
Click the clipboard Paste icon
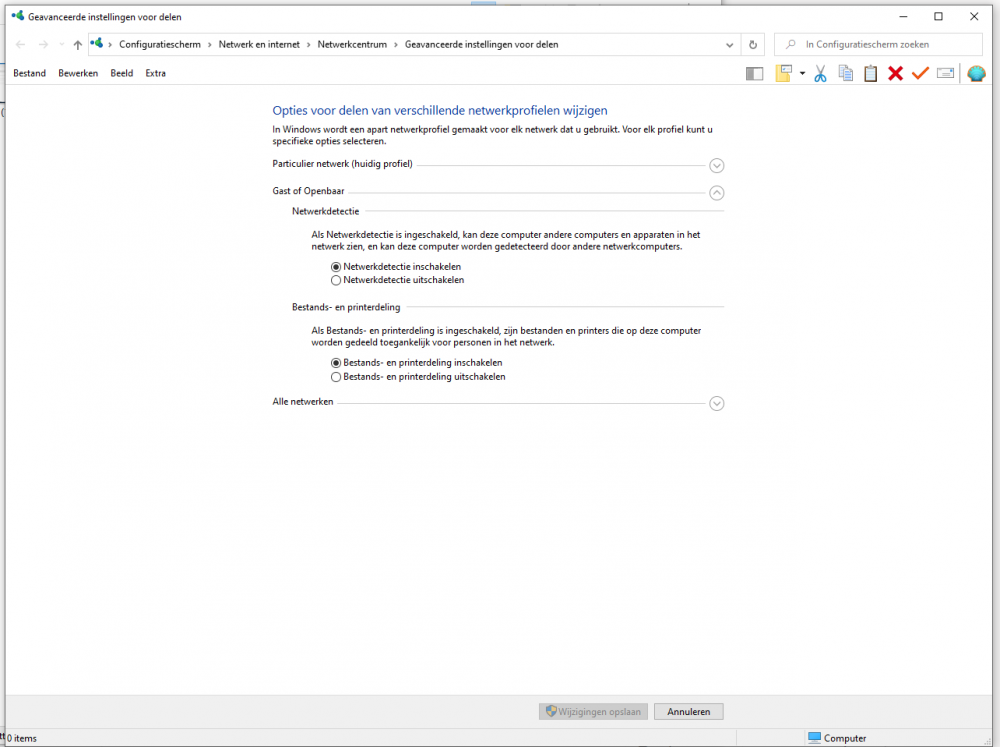click(871, 74)
